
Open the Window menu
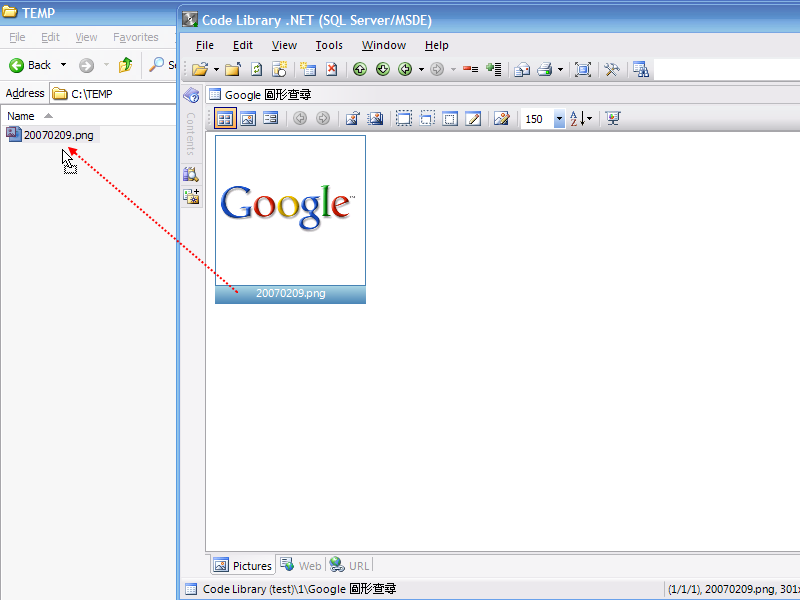384,45
